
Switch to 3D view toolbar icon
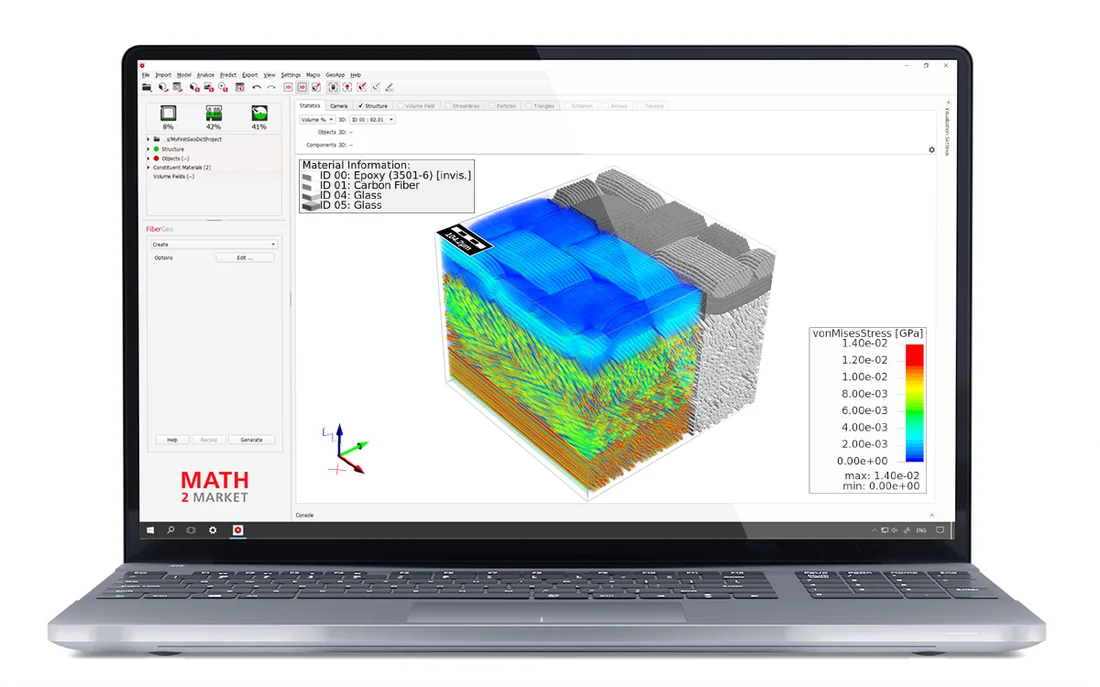(x=302, y=87)
